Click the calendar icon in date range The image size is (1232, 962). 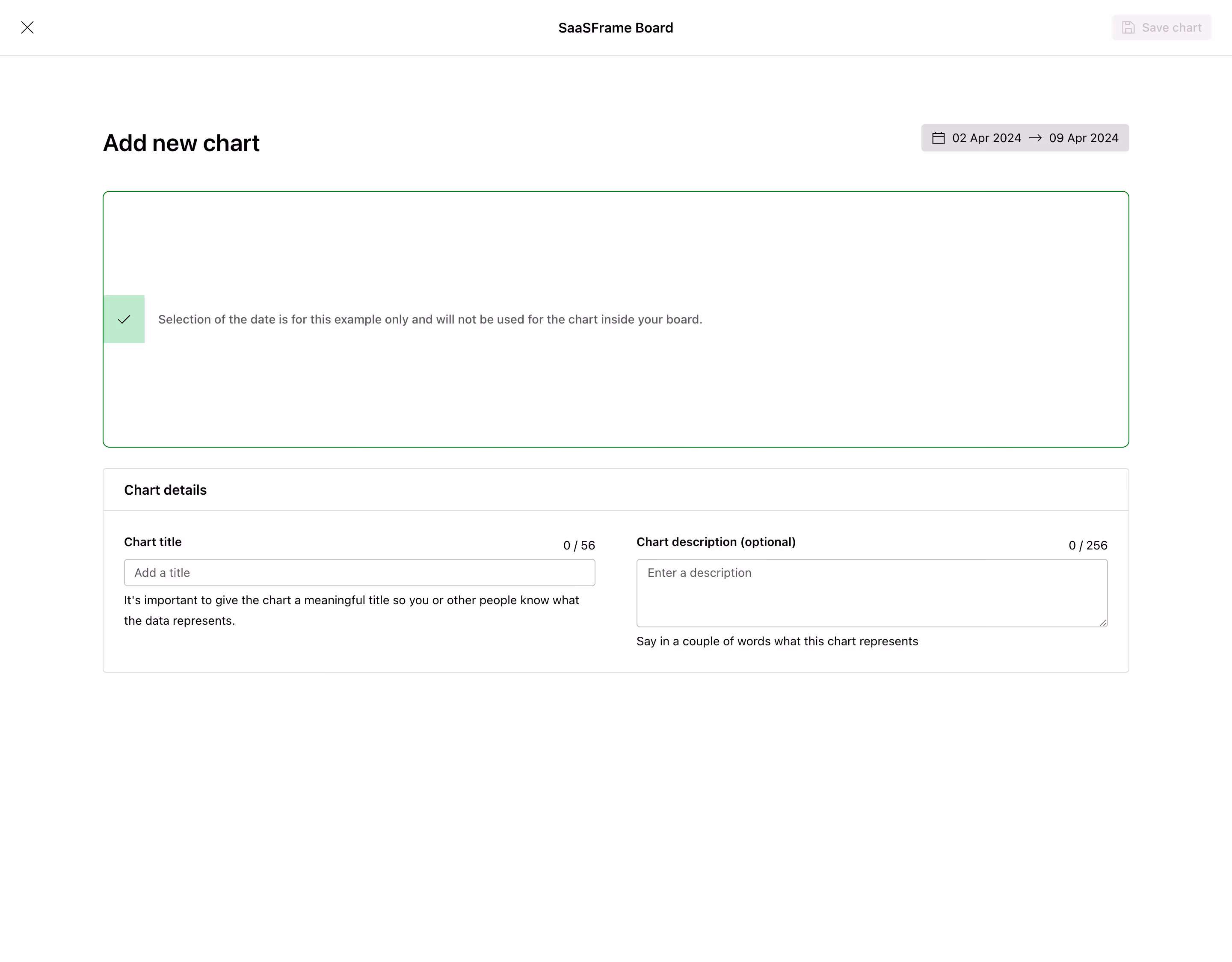pyautogui.click(x=938, y=138)
